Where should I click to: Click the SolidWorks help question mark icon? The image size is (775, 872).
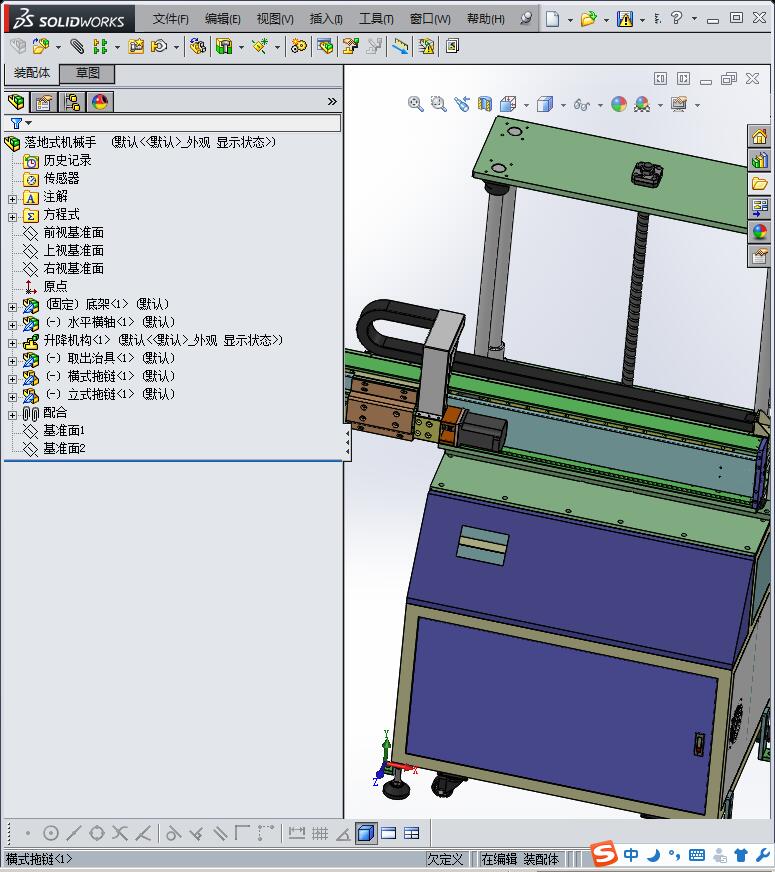coord(676,18)
